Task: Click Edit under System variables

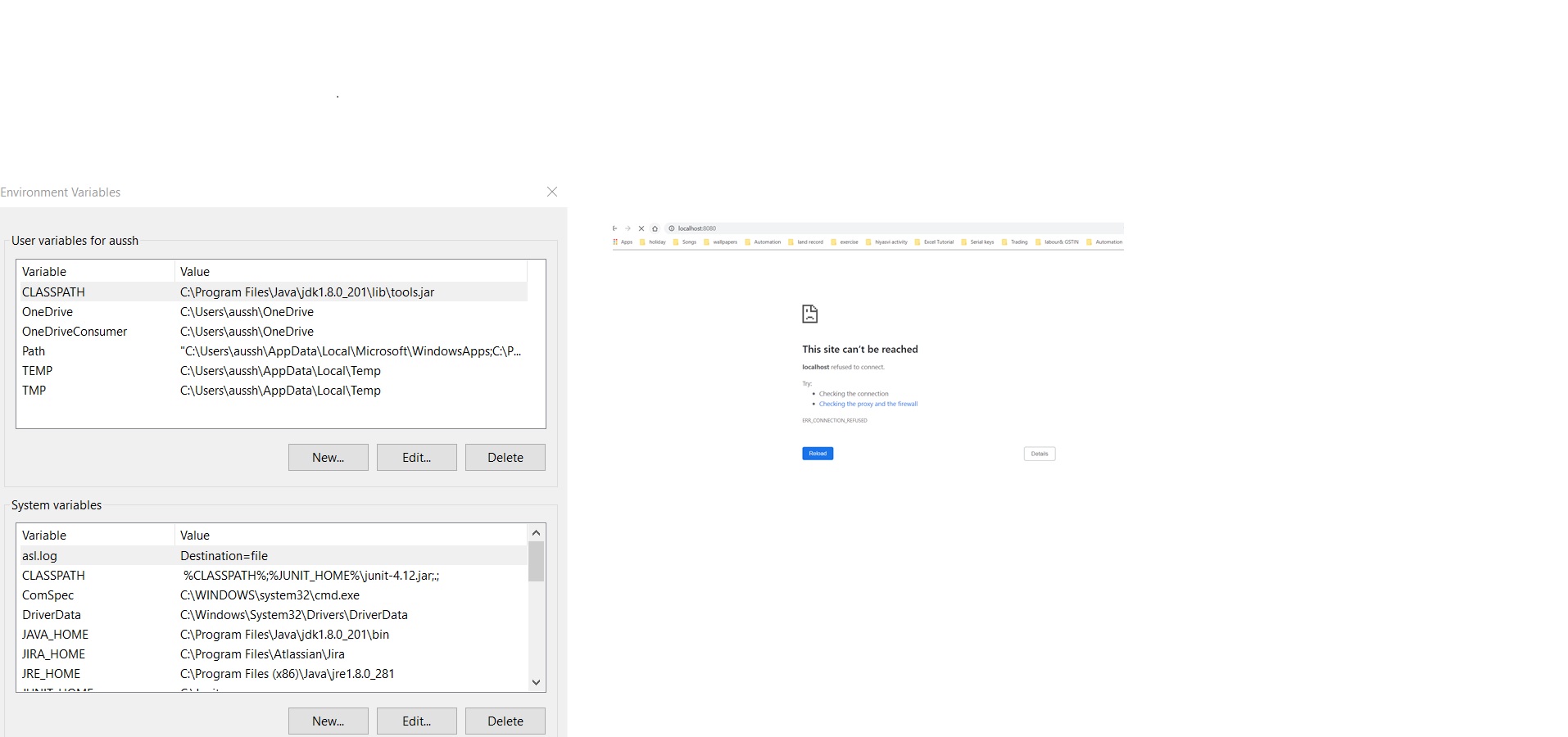Action: pos(417,721)
